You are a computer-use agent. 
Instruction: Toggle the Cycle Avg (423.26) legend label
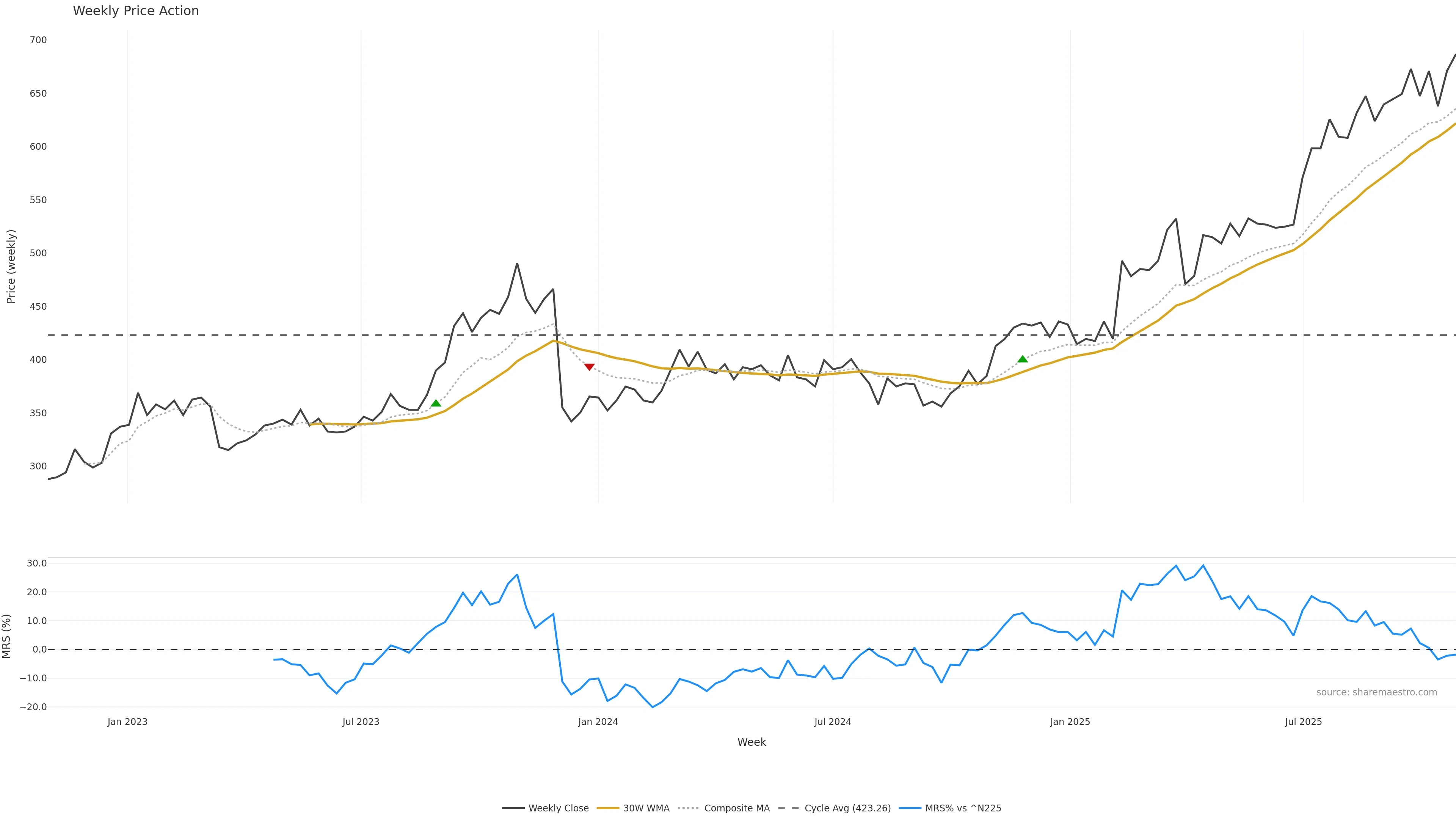coord(847,808)
